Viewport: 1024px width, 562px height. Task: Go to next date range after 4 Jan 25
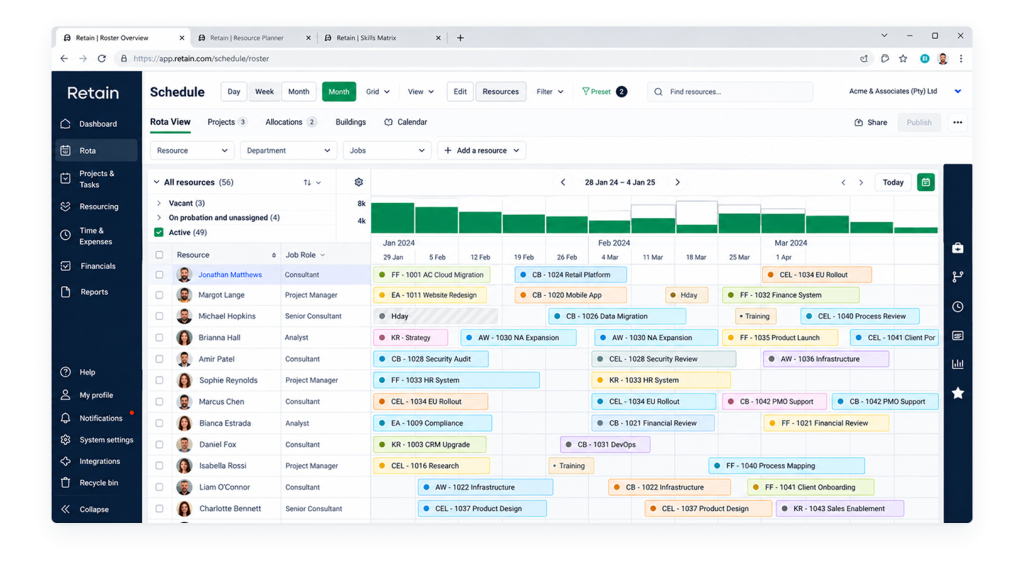pyautogui.click(x=677, y=182)
